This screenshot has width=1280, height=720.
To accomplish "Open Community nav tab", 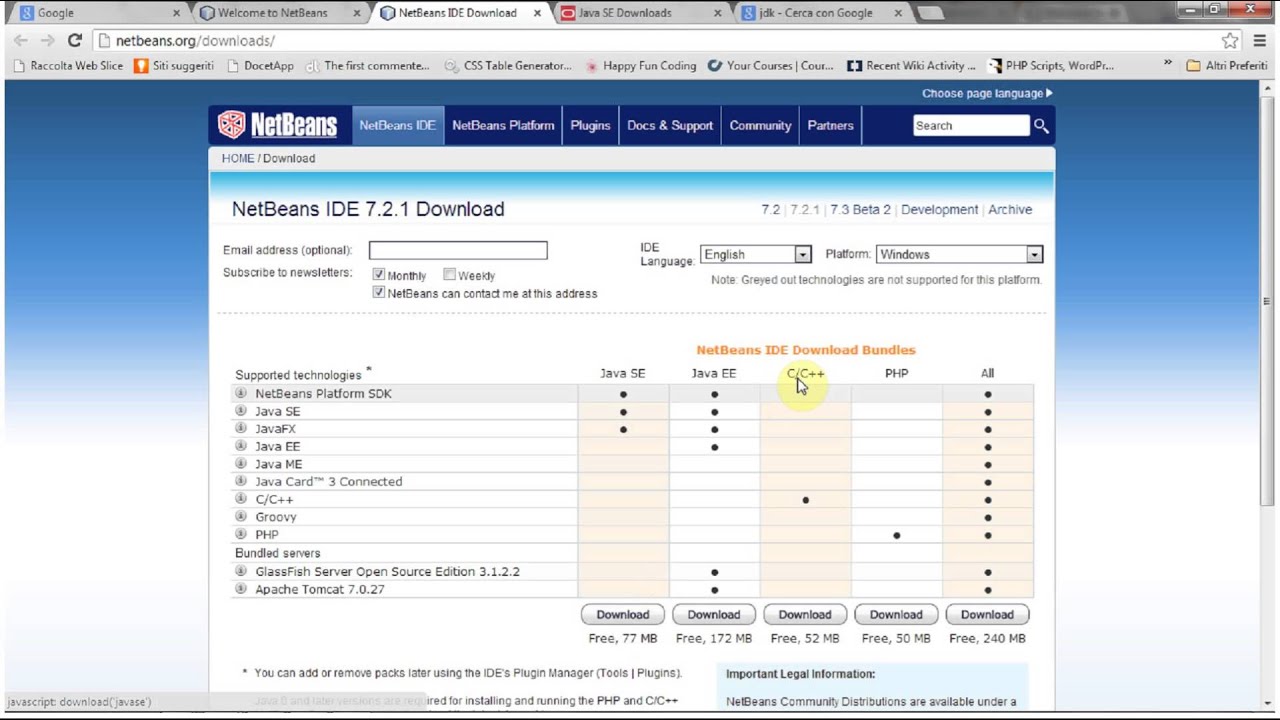I will click(760, 125).
